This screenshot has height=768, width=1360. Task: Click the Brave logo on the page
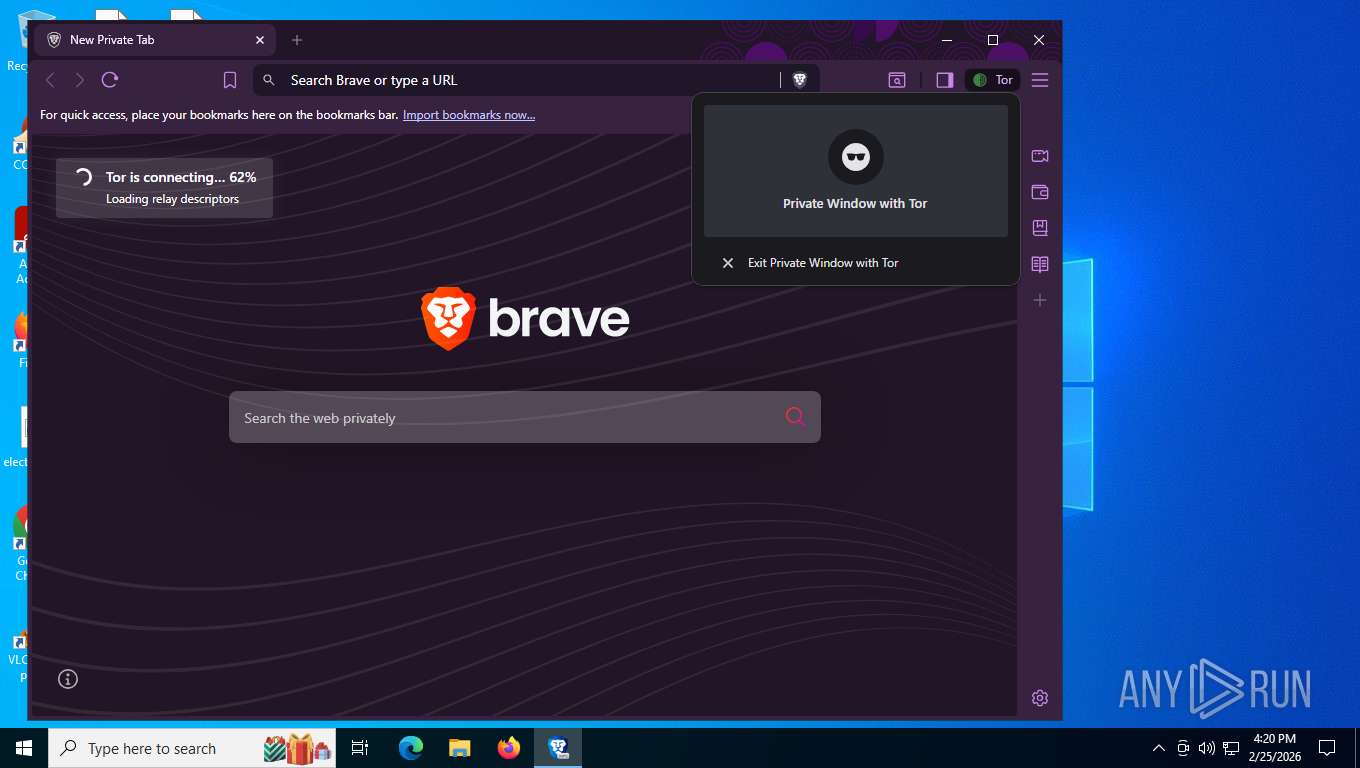(x=525, y=319)
